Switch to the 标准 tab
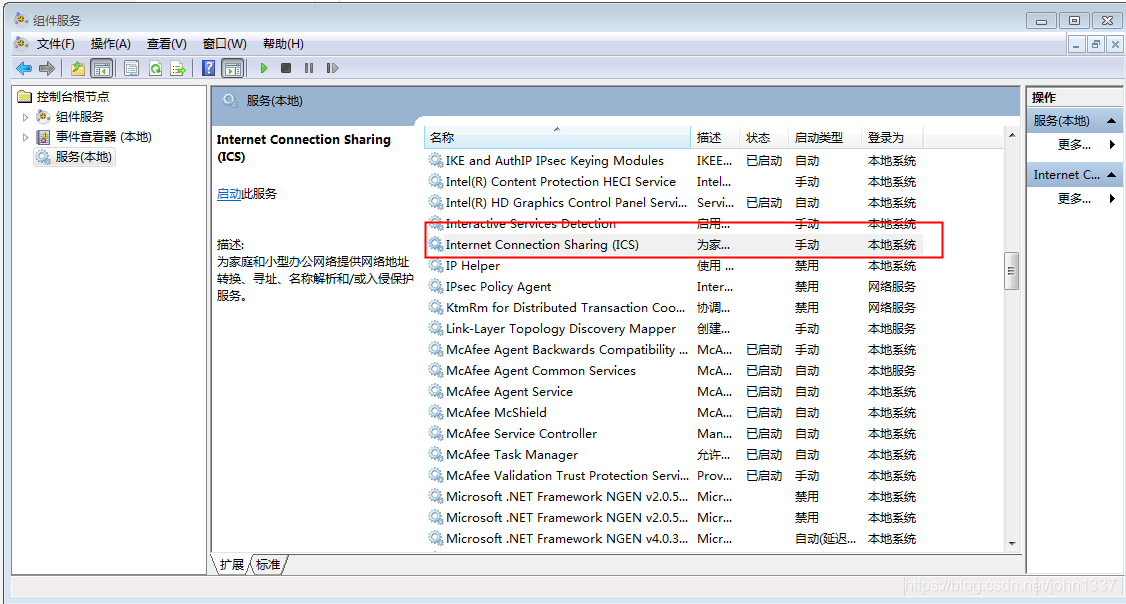Viewport: 1126px width, 604px height. point(266,564)
